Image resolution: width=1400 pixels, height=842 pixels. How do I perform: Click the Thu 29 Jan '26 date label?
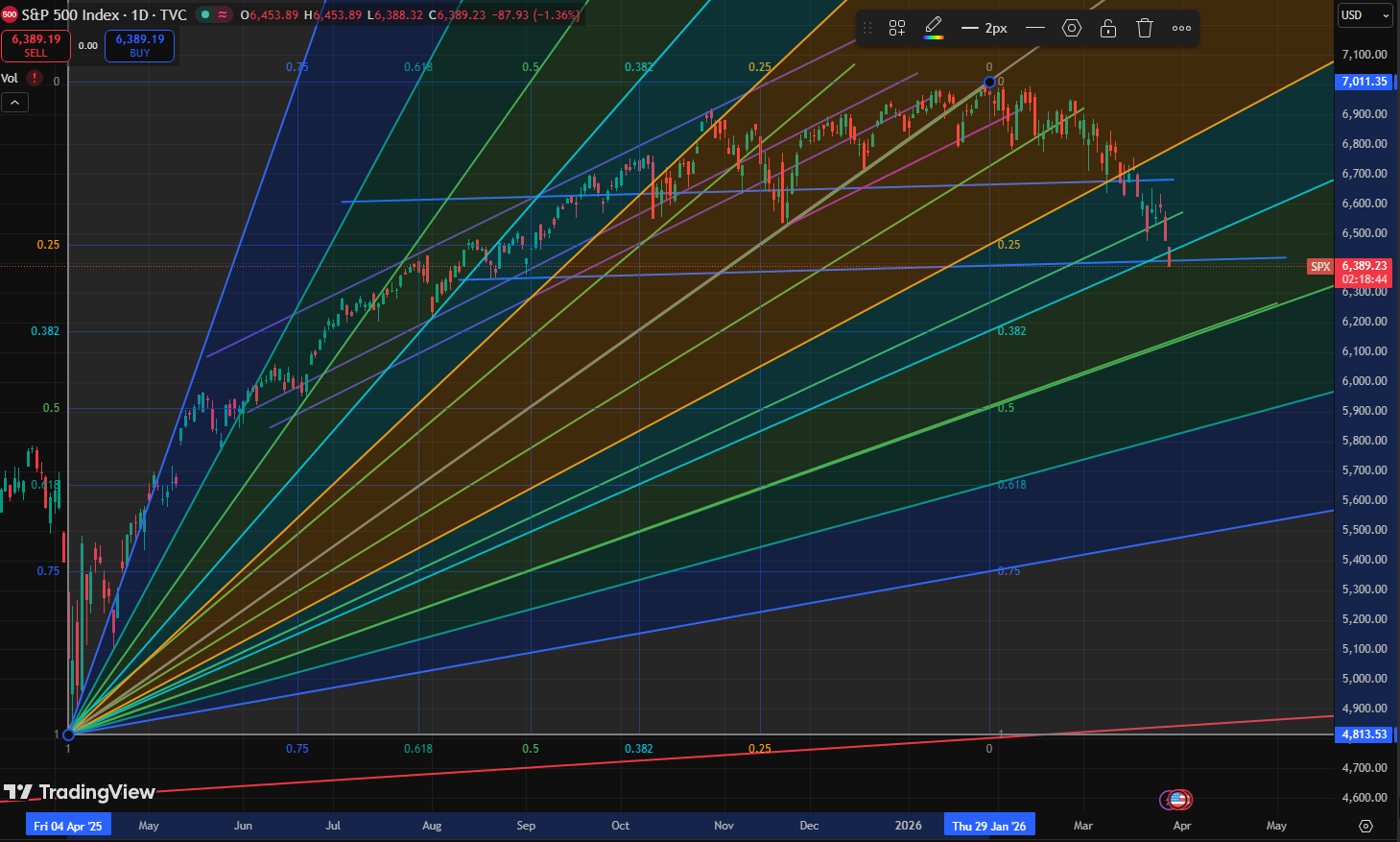coord(989,826)
